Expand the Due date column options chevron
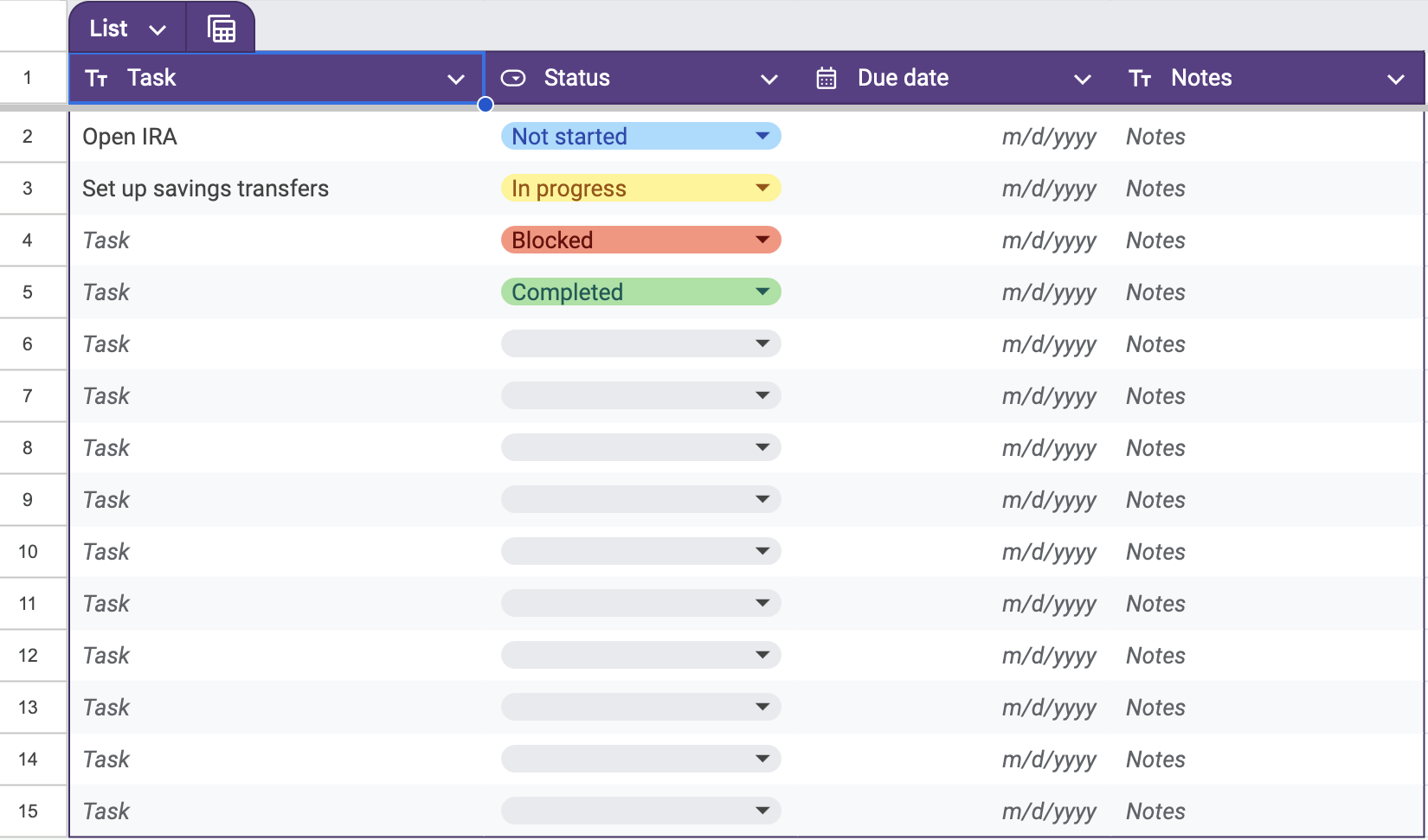Image resolution: width=1428 pixels, height=840 pixels. (1082, 80)
